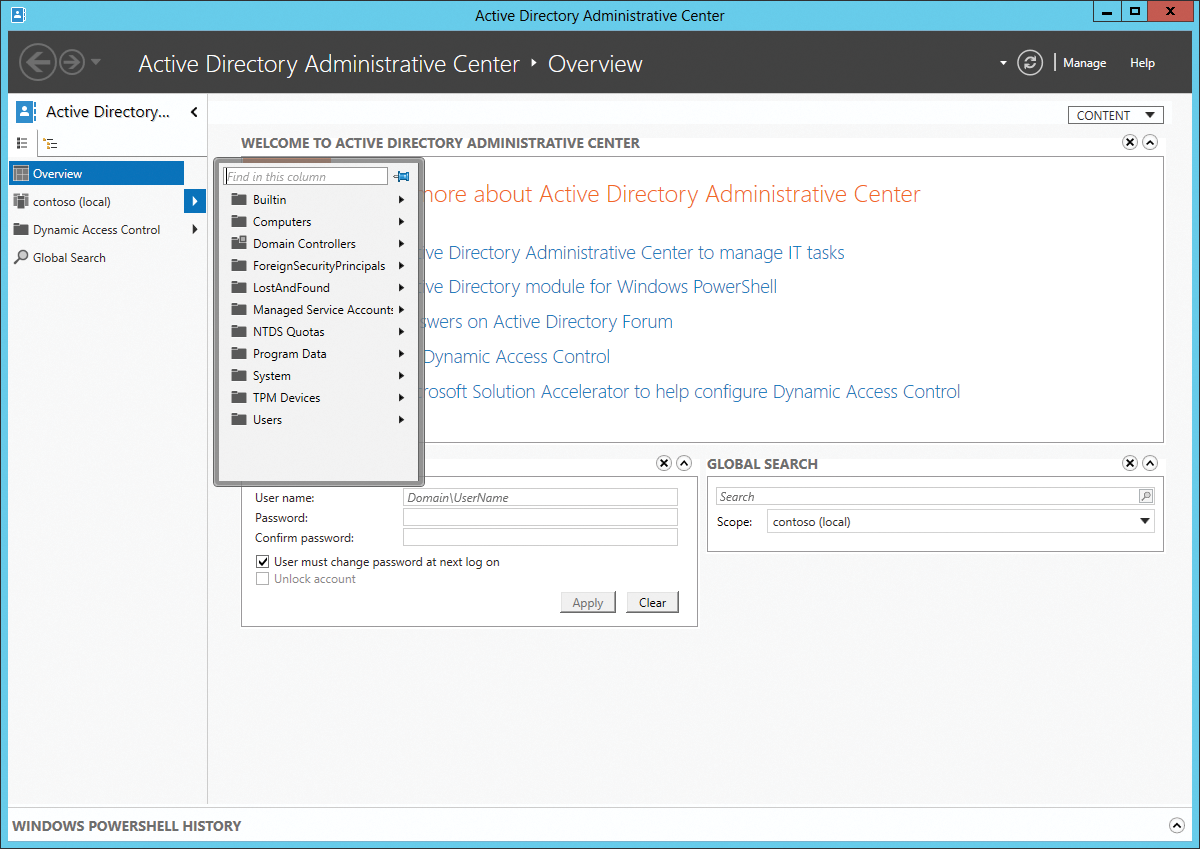This screenshot has width=1200, height=849.
Task: Pin the column using the pin icon
Action: click(x=402, y=176)
